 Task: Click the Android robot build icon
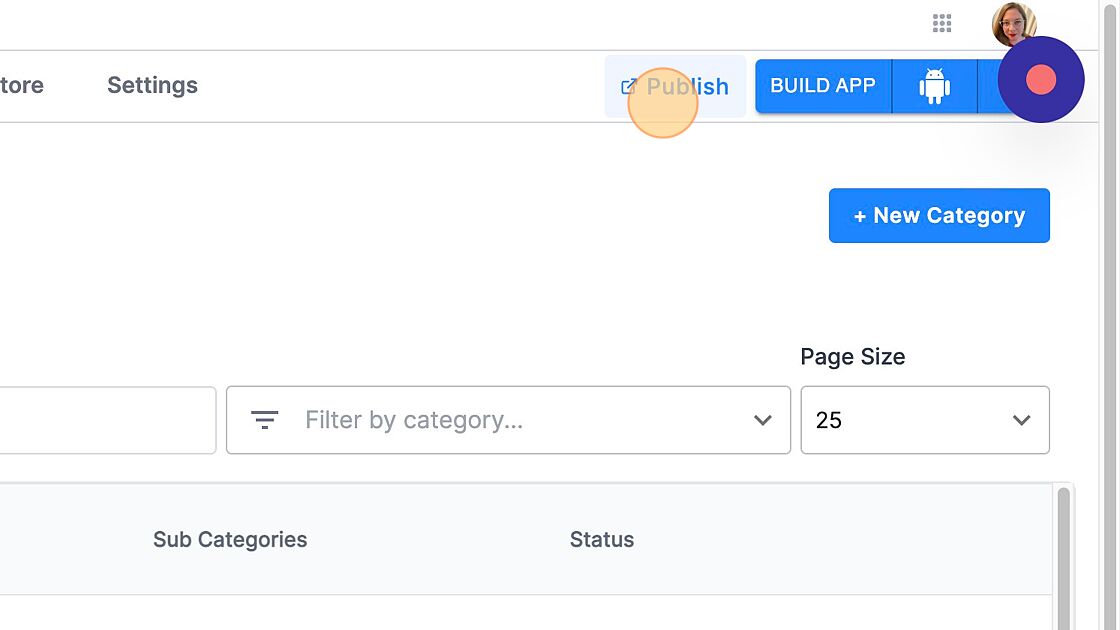[934, 86]
